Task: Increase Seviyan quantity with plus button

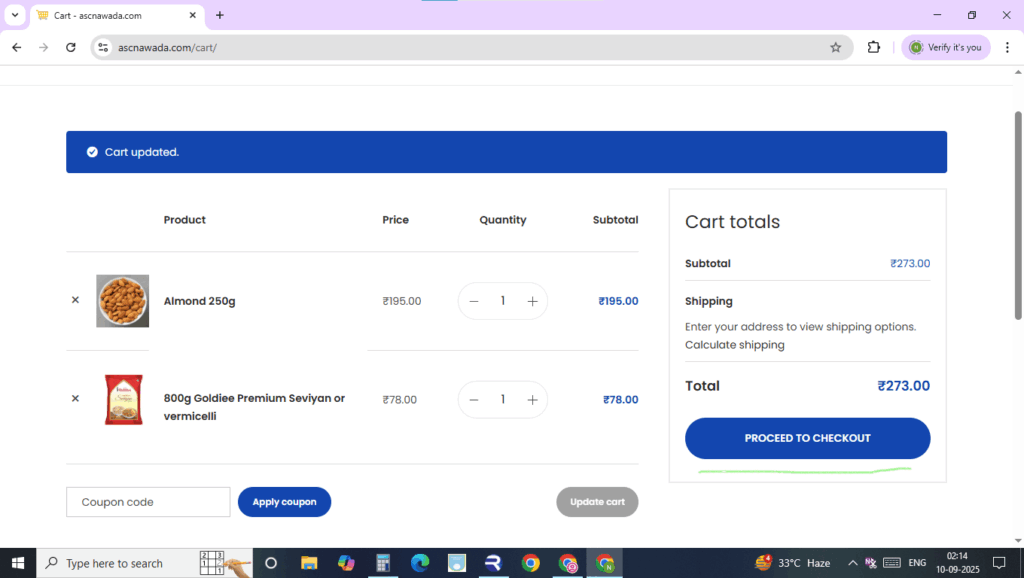Action: point(532,400)
